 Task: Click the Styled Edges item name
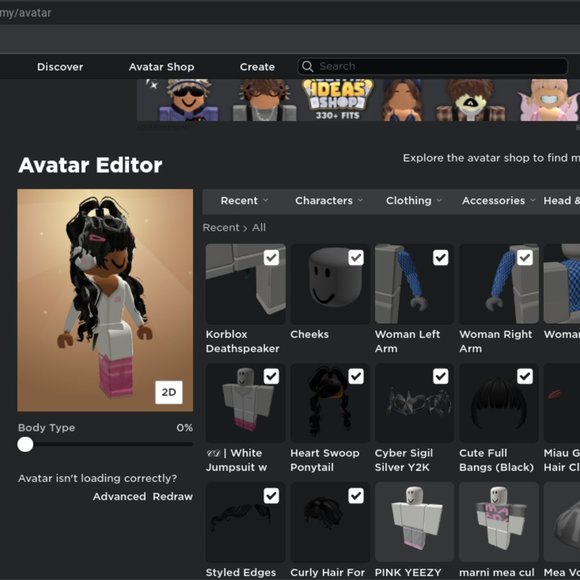(x=241, y=572)
